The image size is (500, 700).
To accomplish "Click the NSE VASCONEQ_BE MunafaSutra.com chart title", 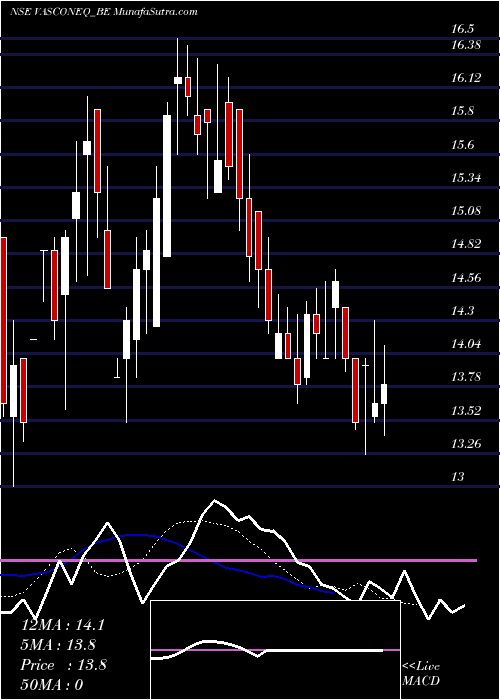I will 103,12.
